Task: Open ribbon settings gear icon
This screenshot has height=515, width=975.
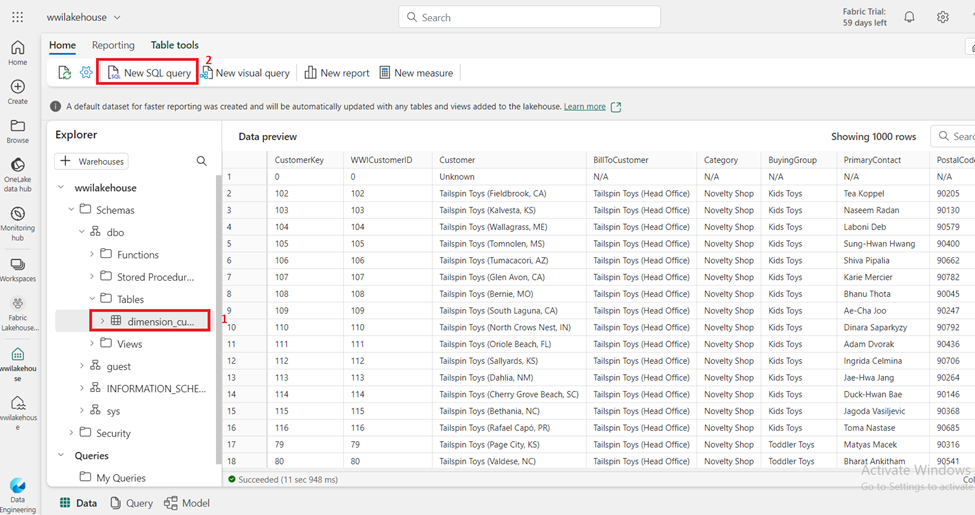Action: pos(86,73)
